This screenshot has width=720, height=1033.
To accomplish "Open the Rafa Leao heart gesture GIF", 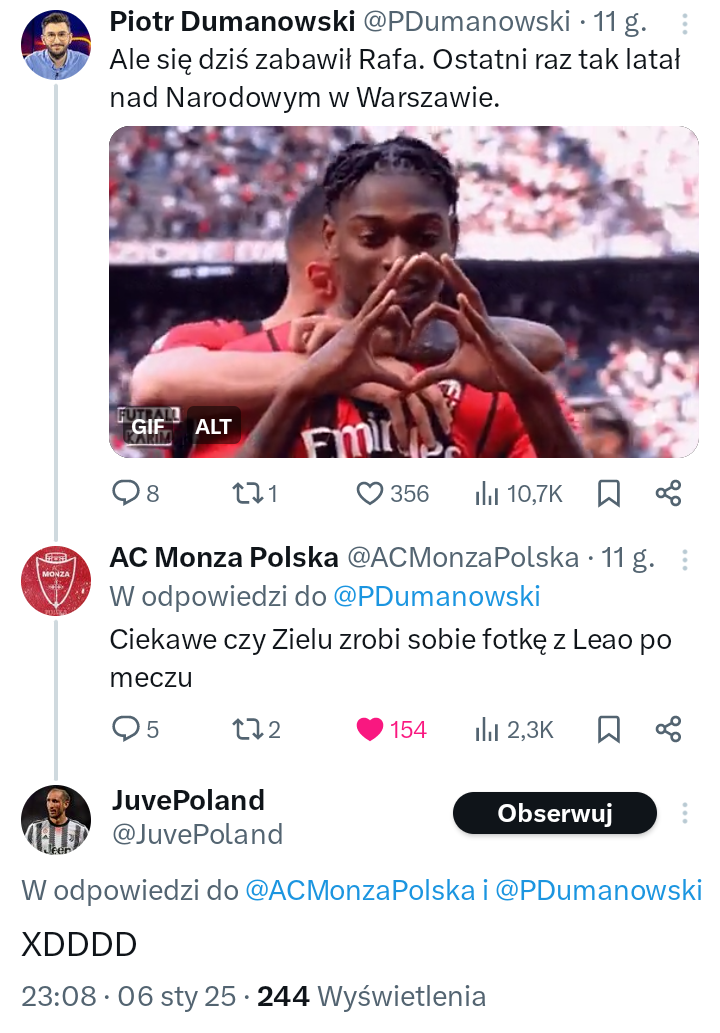I will (403, 290).
